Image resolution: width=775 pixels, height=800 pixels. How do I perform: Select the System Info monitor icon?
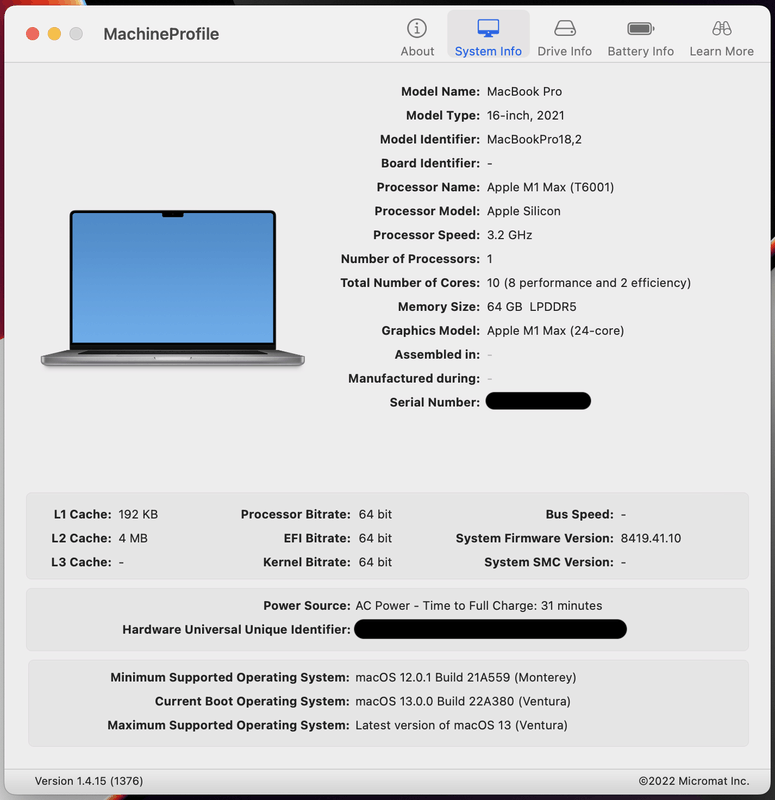[x=488, y=28]
